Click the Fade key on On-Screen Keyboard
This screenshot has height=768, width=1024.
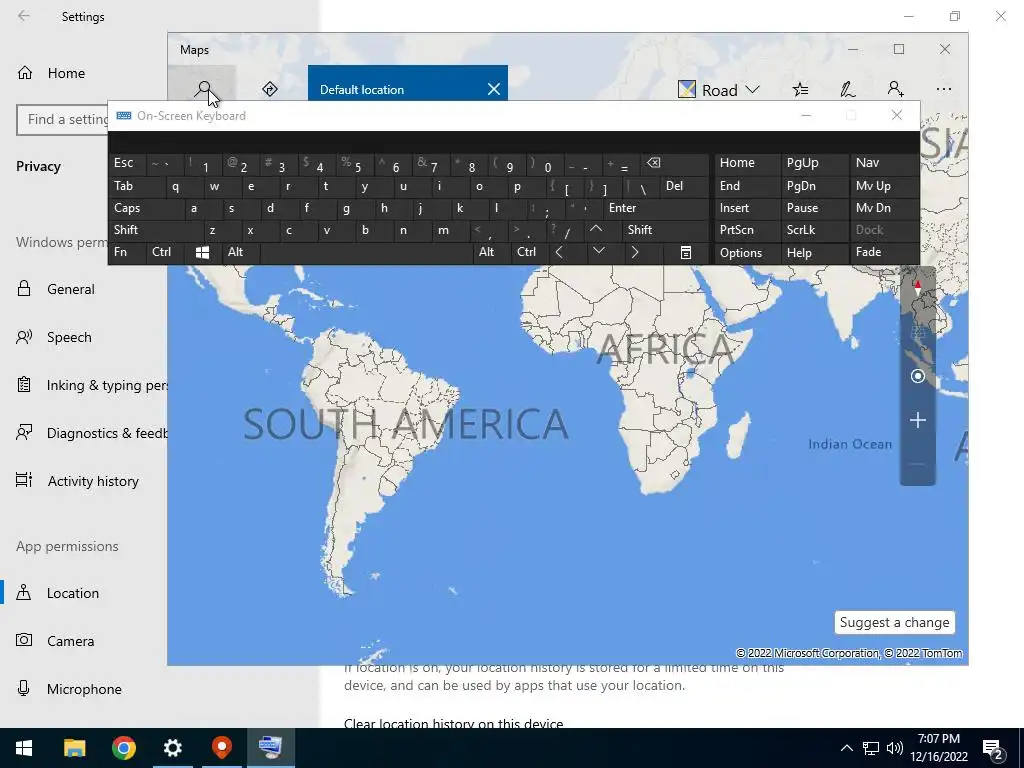(x=884, y=252)
